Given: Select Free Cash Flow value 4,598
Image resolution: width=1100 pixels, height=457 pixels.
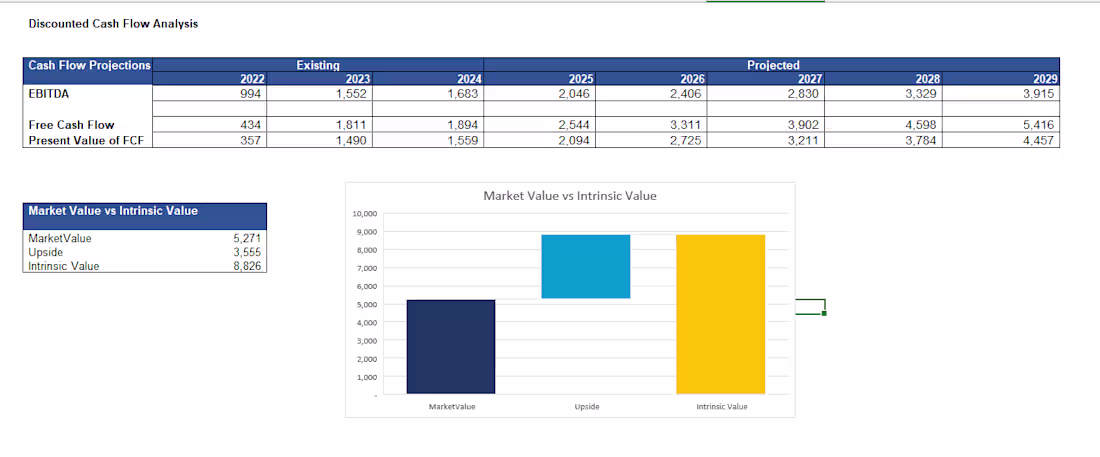Looking at the screenshot, I should click(885, 125).
